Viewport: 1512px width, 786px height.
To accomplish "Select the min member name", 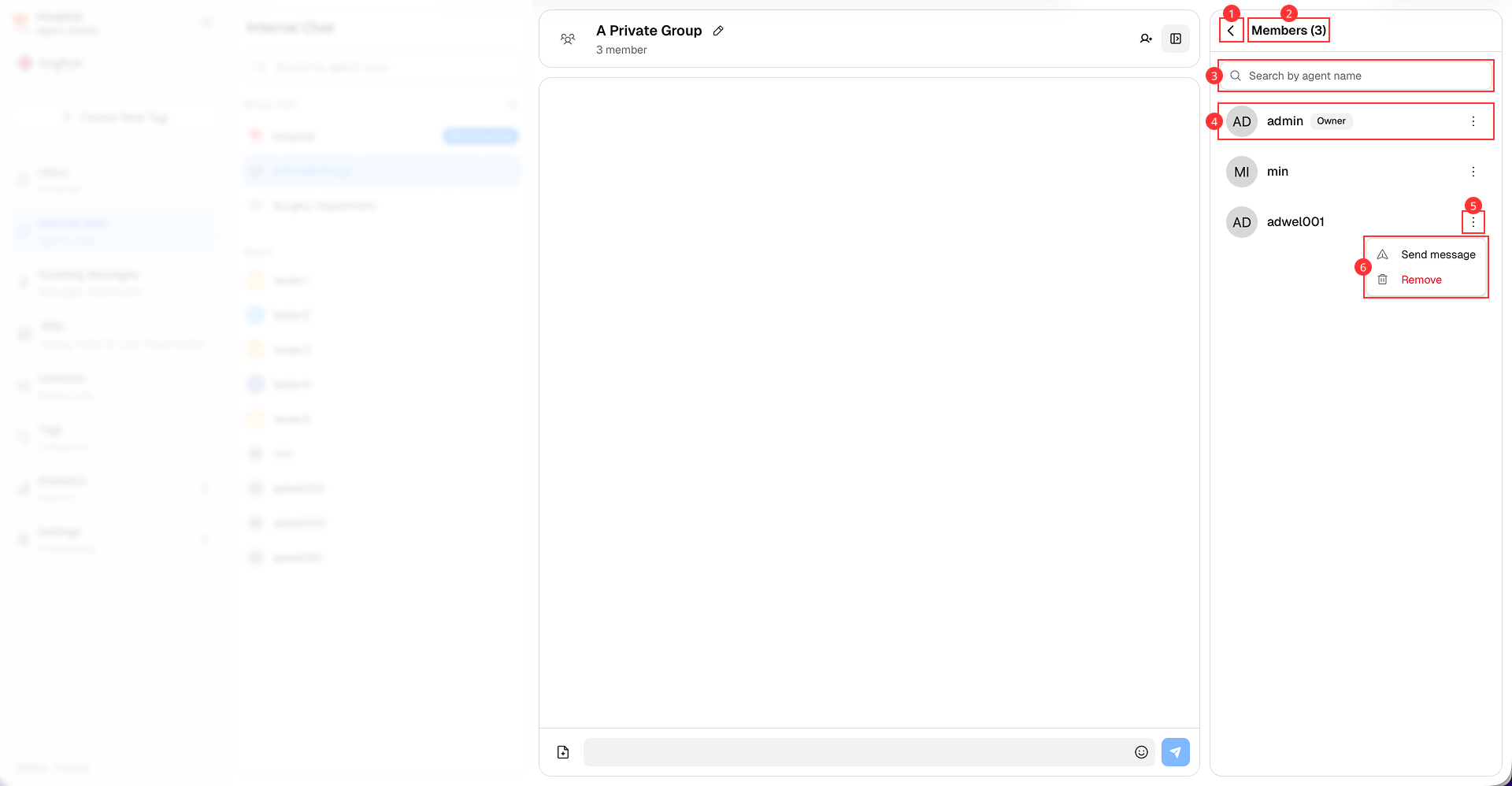I will click(x=1277, y=172).
